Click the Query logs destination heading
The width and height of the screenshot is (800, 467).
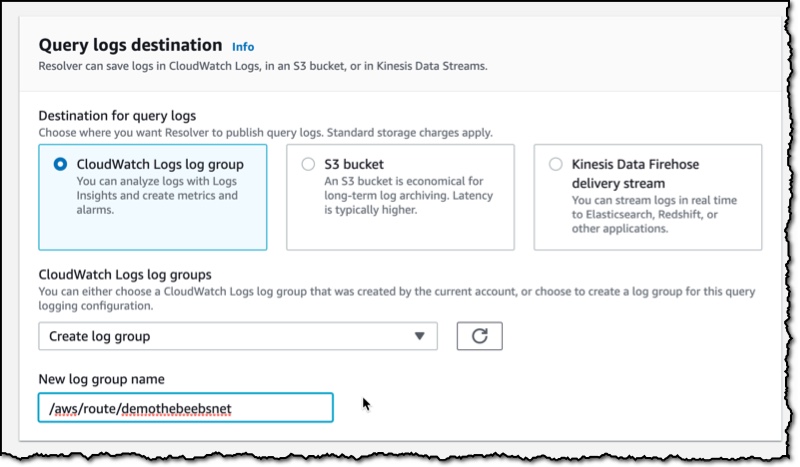click(131, 45)
